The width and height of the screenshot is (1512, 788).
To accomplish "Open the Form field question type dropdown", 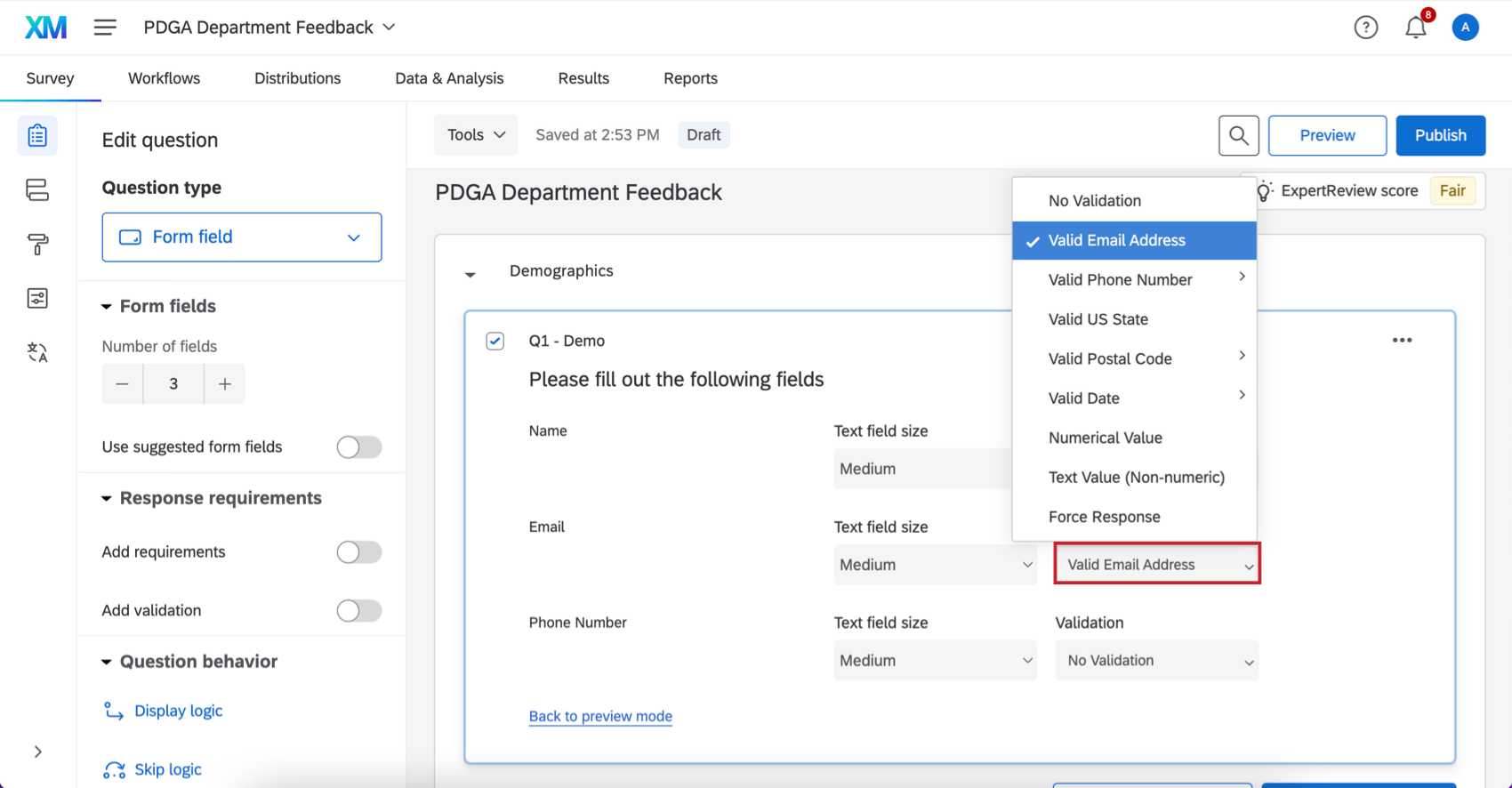I will [242, 237].
